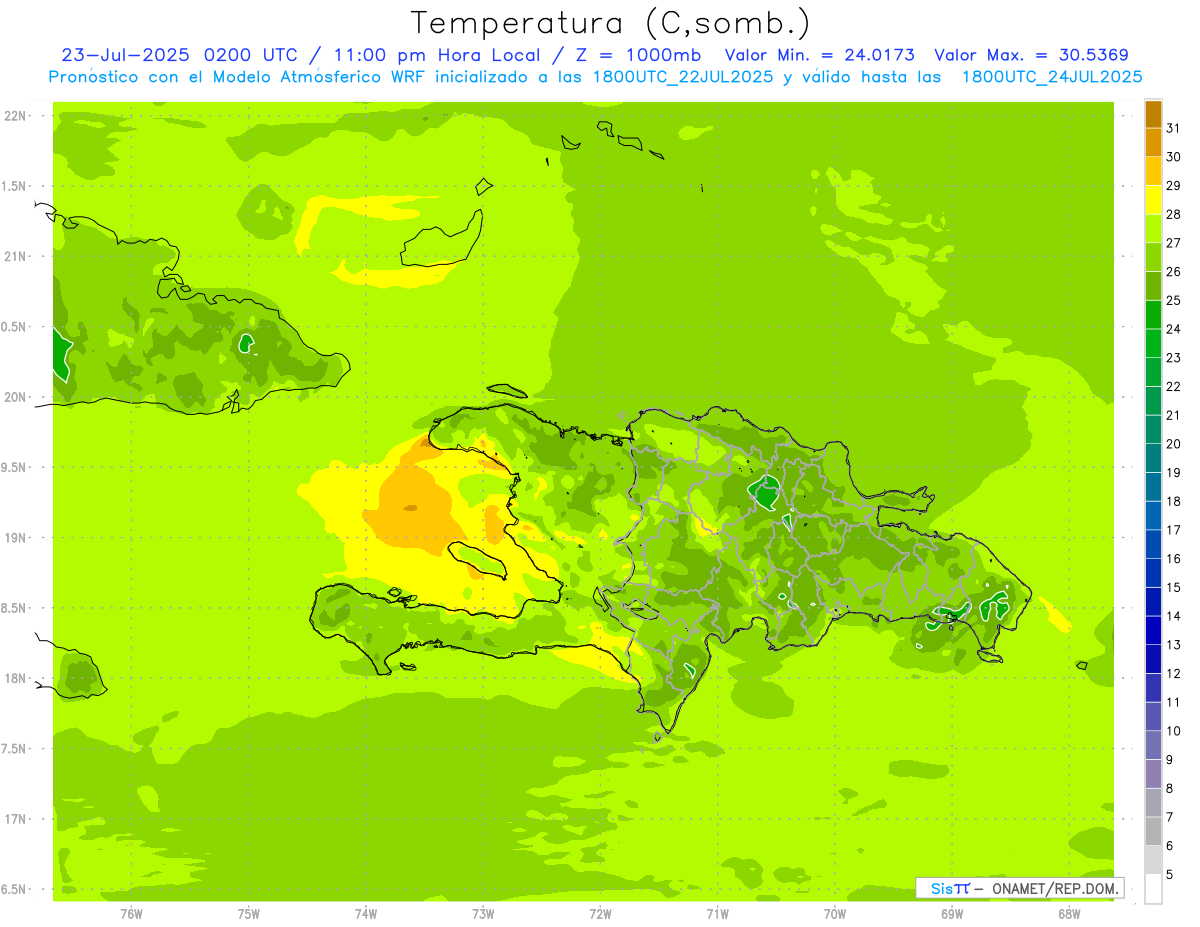Screen dimensions: 1200x927
Task: Select the legend value label '10'
Action: point(1174,731)
